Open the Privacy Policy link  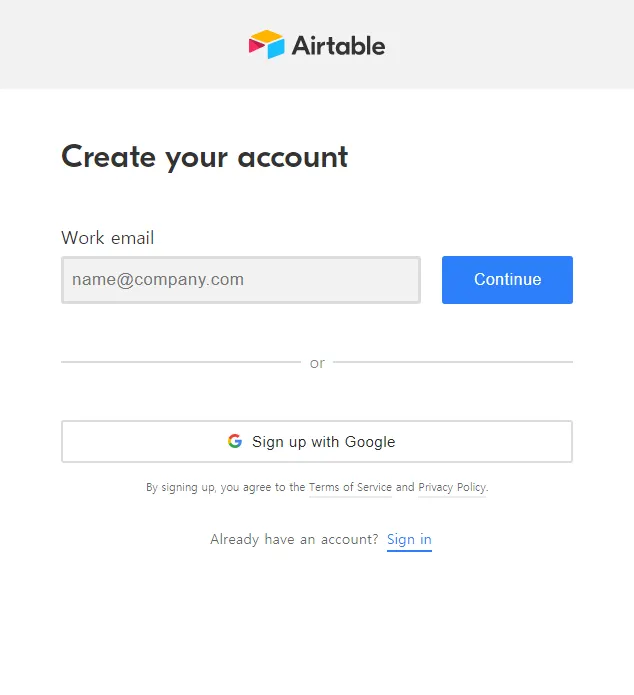[452, 488]
